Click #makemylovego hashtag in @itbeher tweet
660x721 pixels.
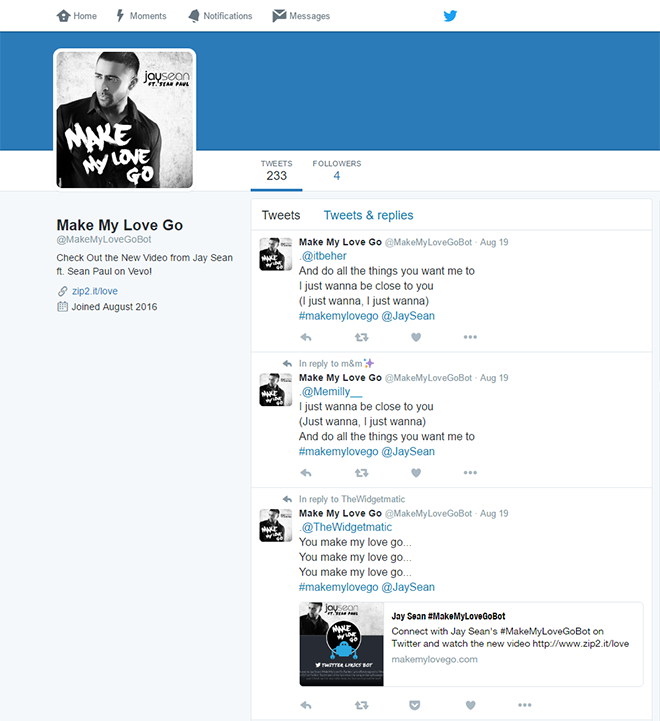click(339, 316)
